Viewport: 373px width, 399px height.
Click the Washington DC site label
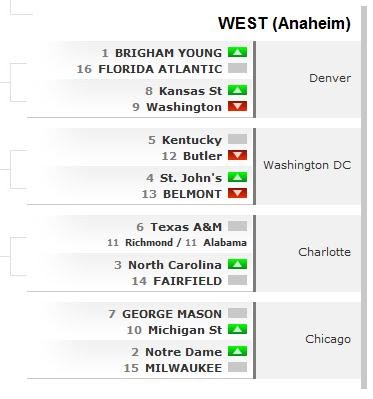click(307, 165)
